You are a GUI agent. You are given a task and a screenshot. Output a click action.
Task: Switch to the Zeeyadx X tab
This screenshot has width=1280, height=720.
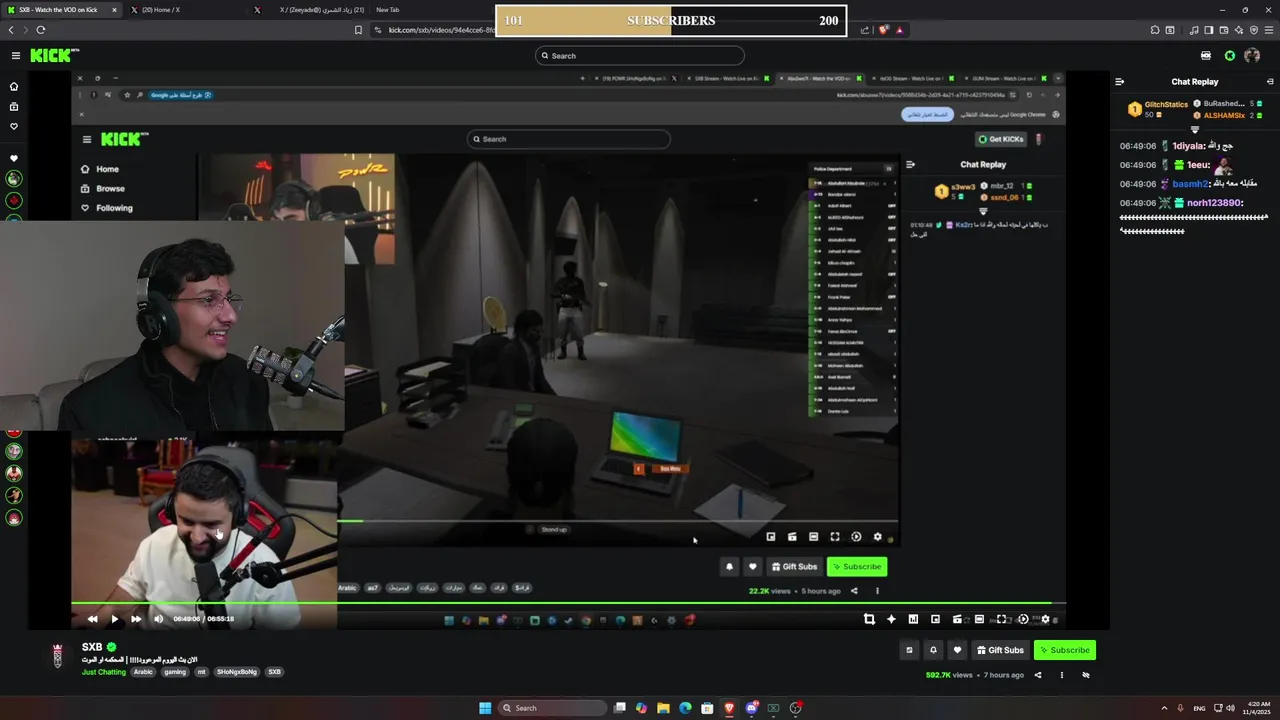pos(310,10)
